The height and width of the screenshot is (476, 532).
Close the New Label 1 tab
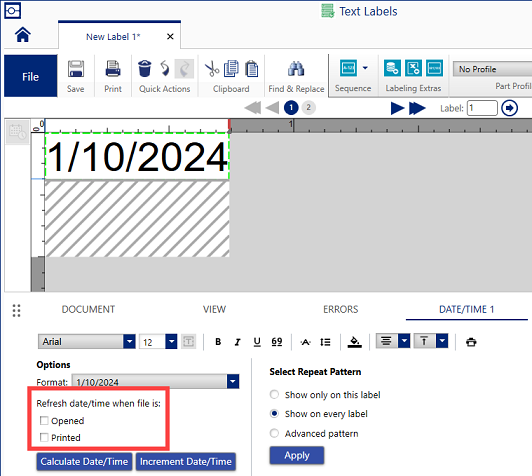coord(170,37)
